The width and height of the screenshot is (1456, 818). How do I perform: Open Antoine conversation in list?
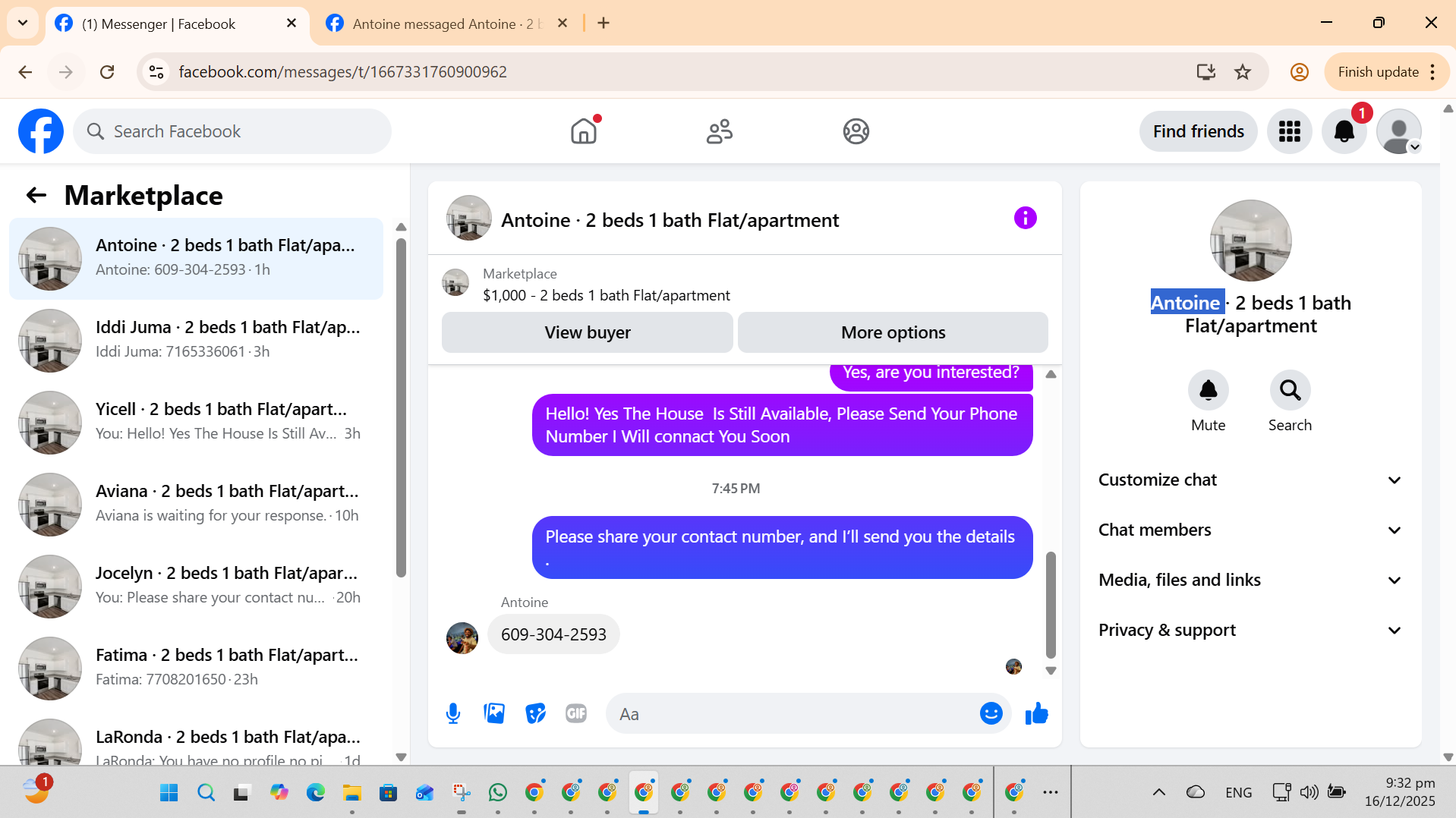point(196,259)
